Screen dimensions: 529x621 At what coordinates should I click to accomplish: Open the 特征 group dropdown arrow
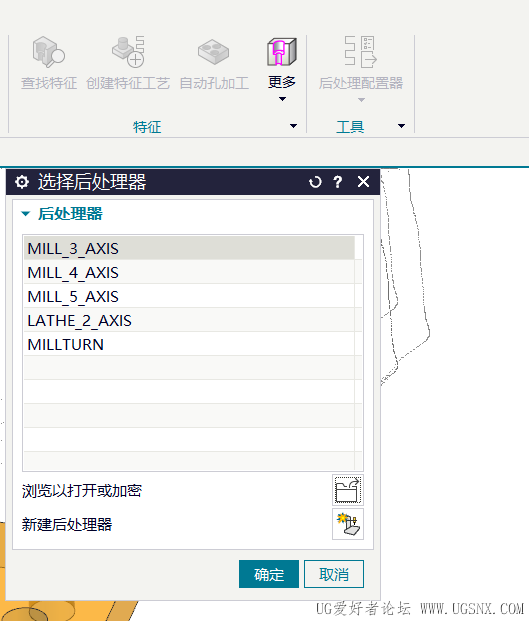tap(293, 126)
